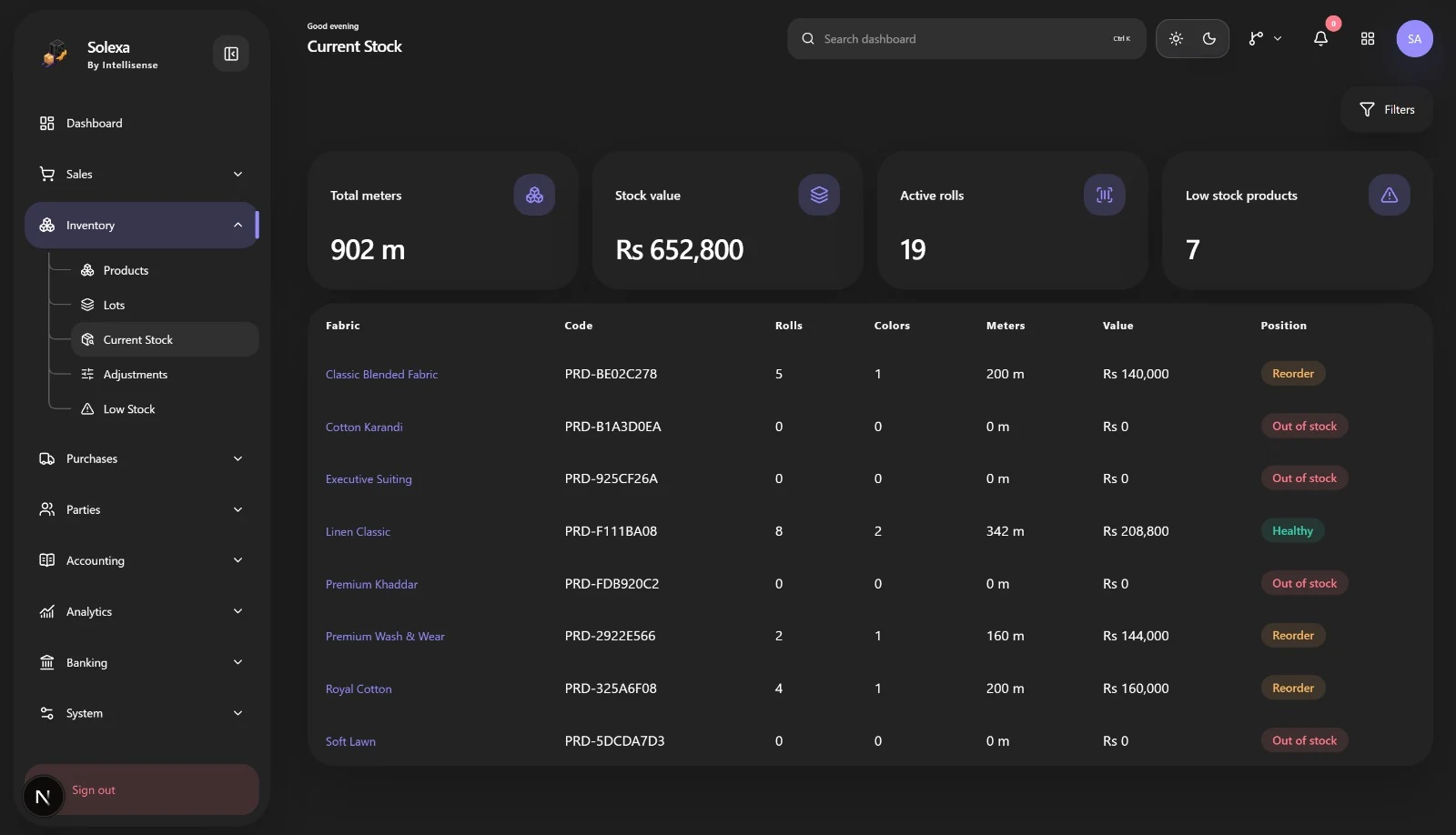Click Out of stock badge for Soft Lawn
This screenshot has width=1456, height=835.
1304,740
